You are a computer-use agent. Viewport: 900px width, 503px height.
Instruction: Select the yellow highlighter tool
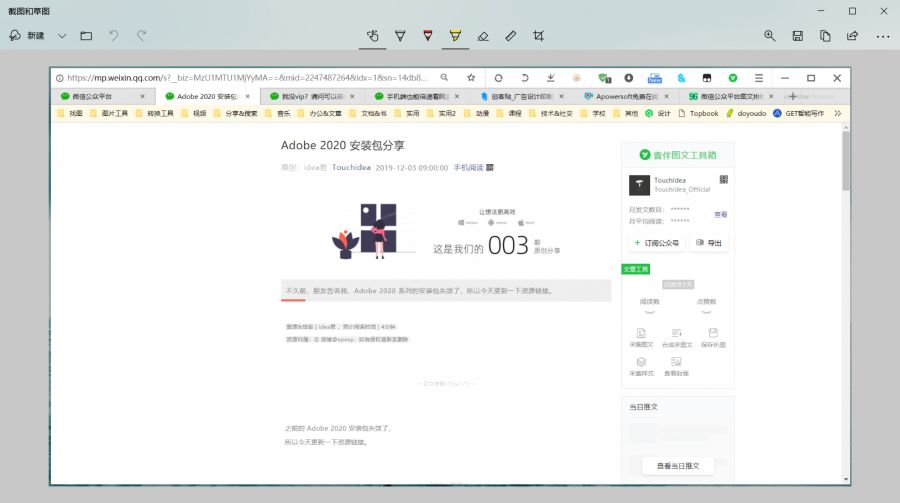click(455, 36)
